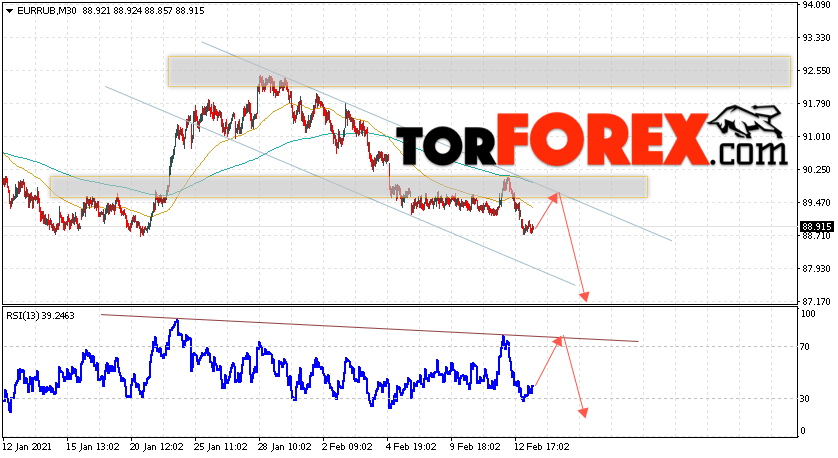
Task: Select the 28 Jan 10:02 time label
Action: (285, 446)
